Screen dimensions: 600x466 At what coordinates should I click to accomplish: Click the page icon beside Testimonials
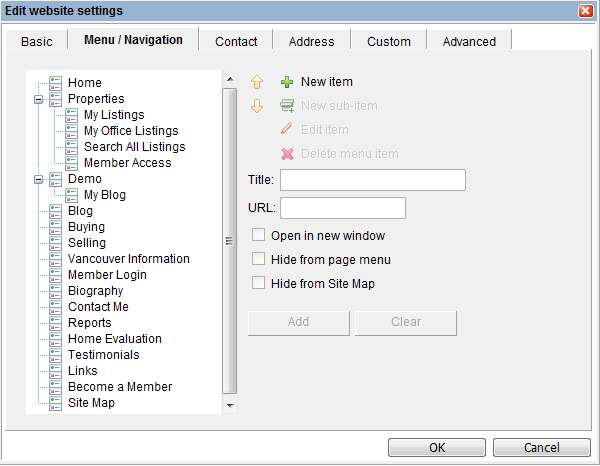55,355
